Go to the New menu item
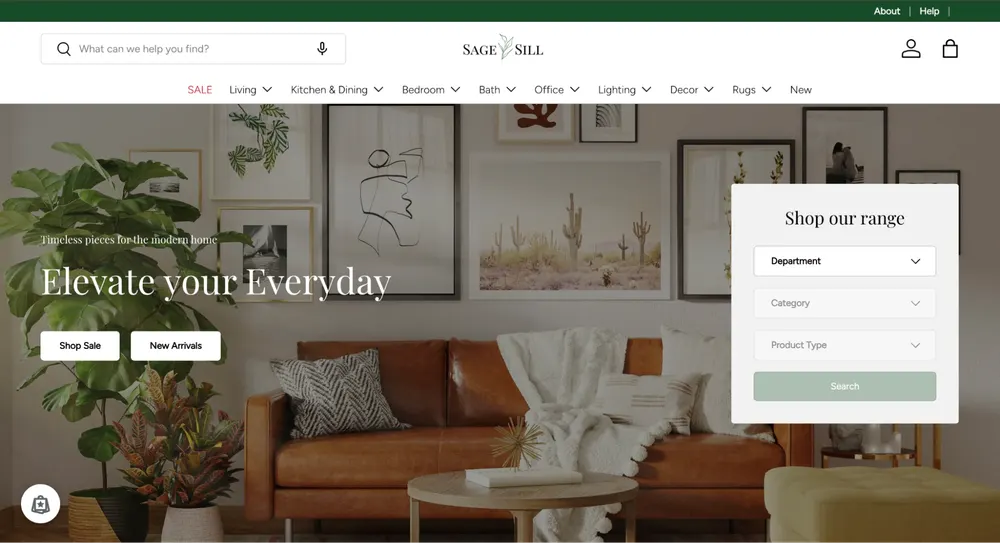This screenshot has width=1000, height=543. [x=800, y=90]
